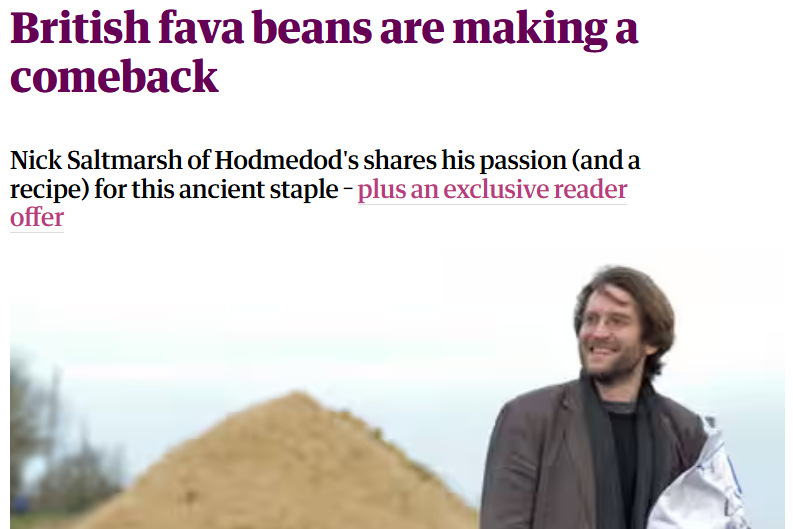The image size is (793, 529).
Task: Click the word 'Hodmedod's' in the subheading
Action: click(287, 160)
